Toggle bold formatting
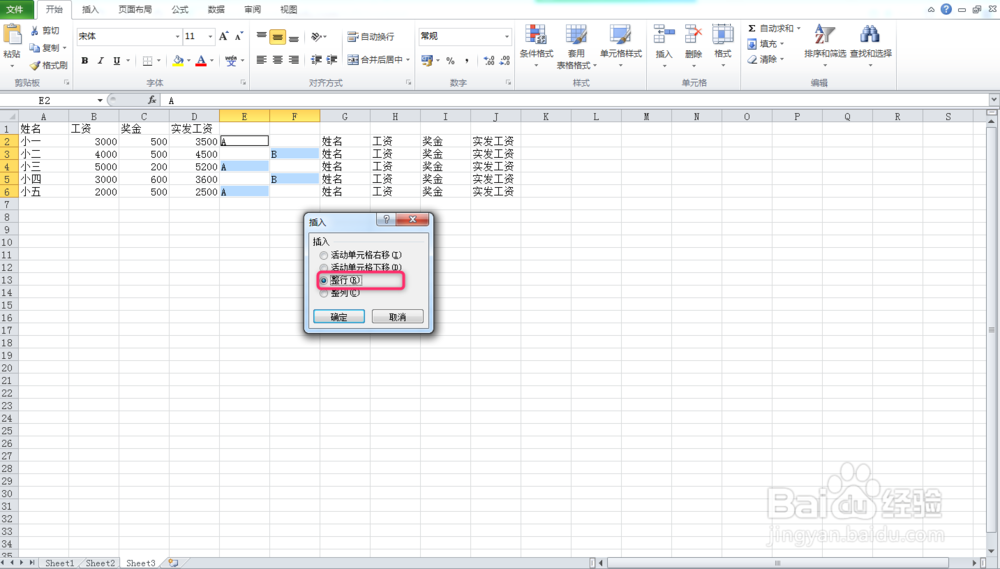 pyautogui.click(x=85, y=61)
